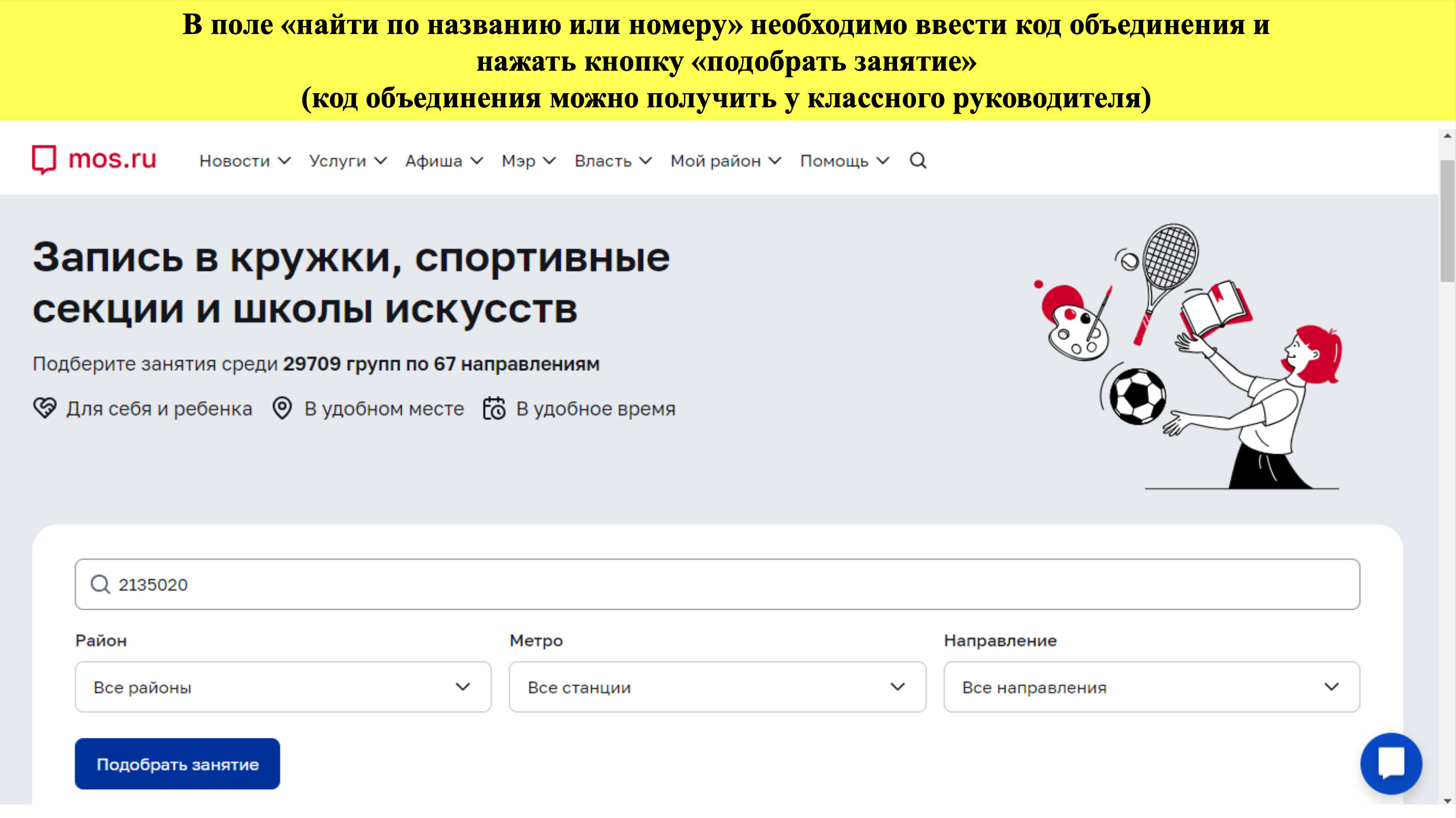Click the mos.ru logo
This screenshot has height=818, width=1456.
point(94,160)
